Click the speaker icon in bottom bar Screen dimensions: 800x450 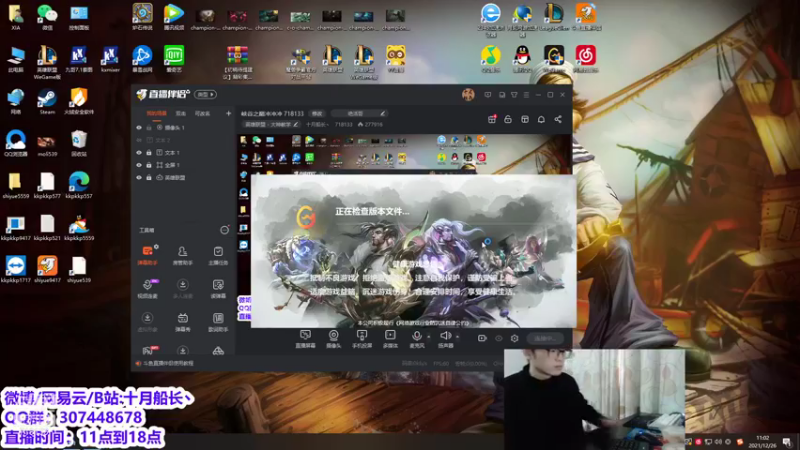pyautogui.click(x=445, y=338)
